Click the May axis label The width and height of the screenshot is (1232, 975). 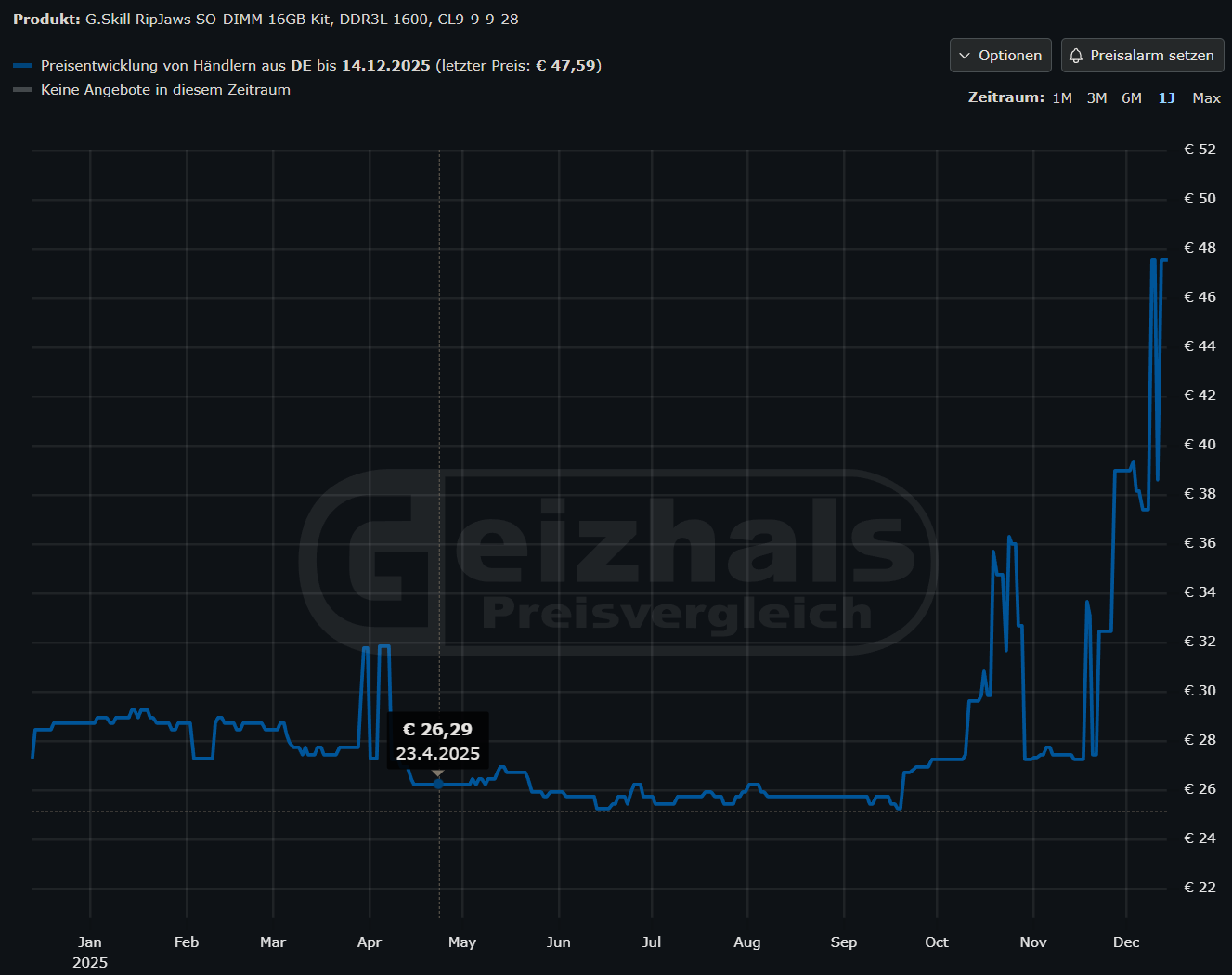[462, 942]
